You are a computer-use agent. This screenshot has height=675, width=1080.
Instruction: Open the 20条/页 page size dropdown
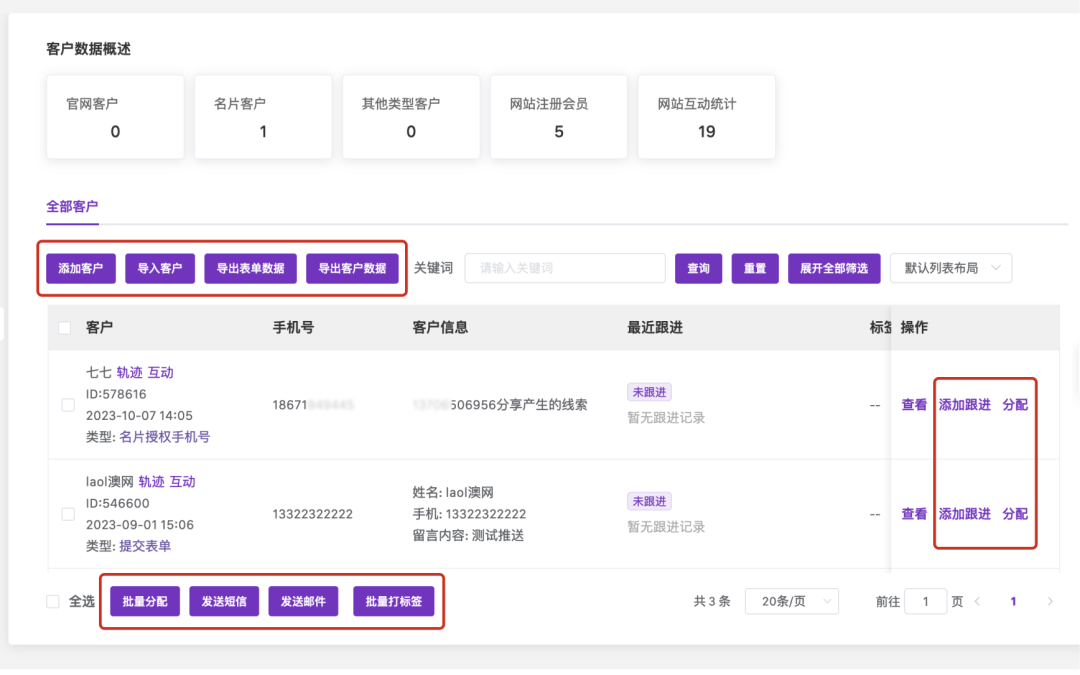tap(791, 601)
